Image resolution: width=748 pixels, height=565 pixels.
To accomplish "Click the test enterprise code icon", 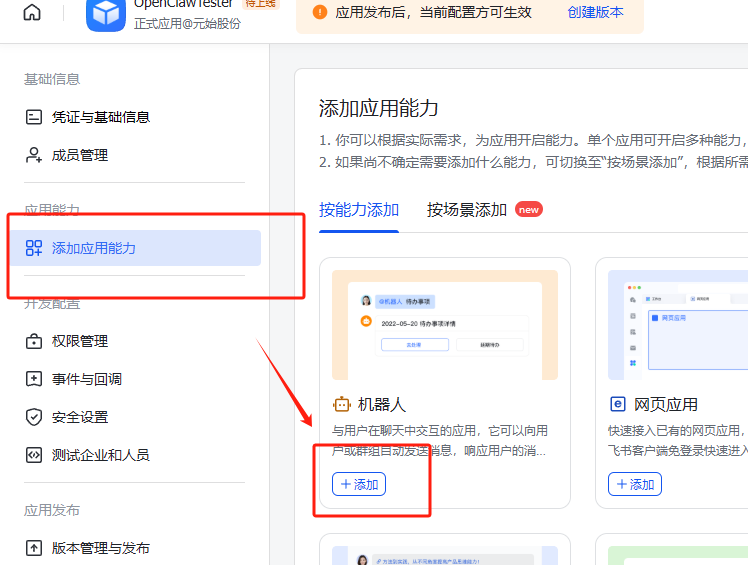I will point(34,455).
